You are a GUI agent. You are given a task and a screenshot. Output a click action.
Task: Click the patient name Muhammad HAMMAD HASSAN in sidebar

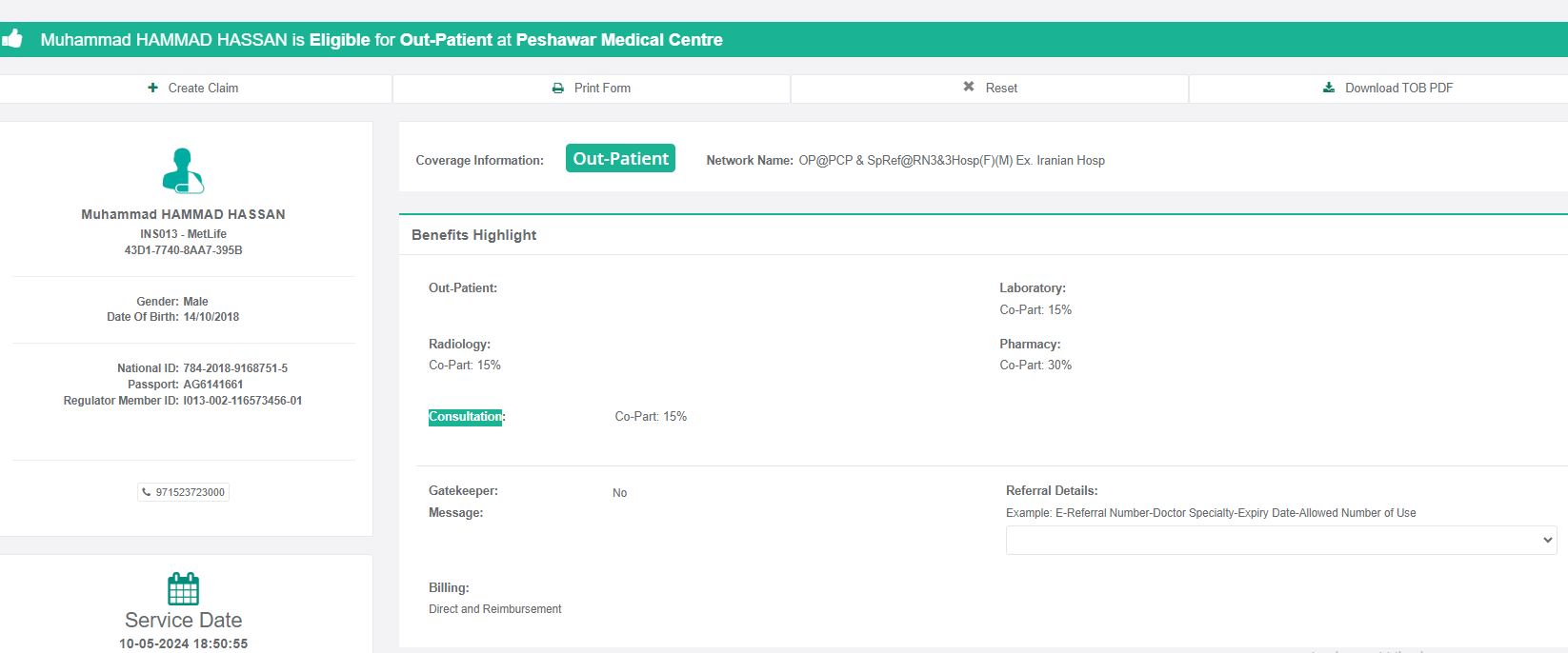pos(183,214)
